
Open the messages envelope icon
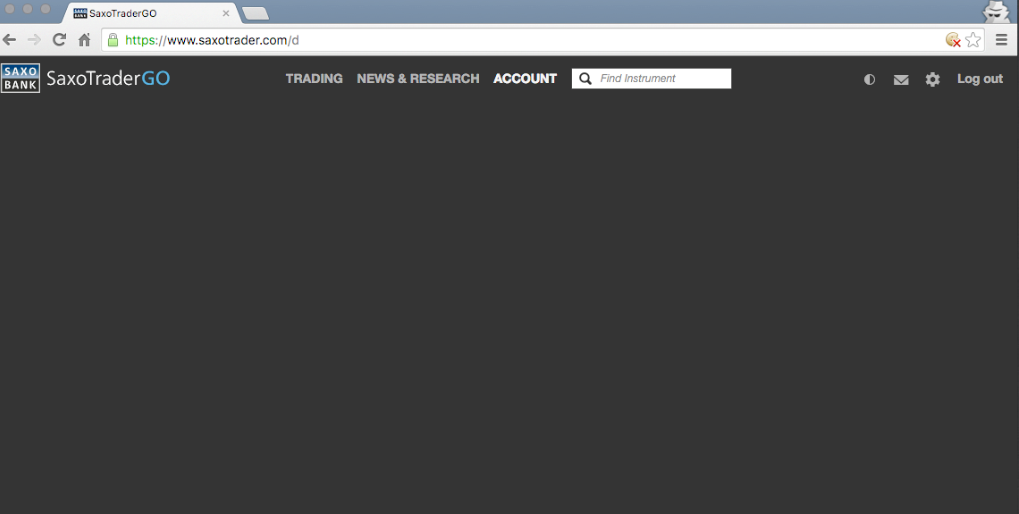[901, 79]
